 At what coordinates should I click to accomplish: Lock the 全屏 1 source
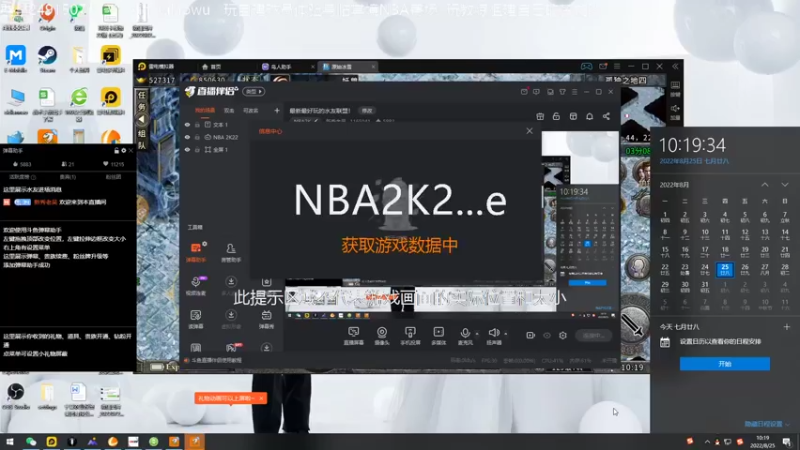pyautogui.click(x=197, y=149)
